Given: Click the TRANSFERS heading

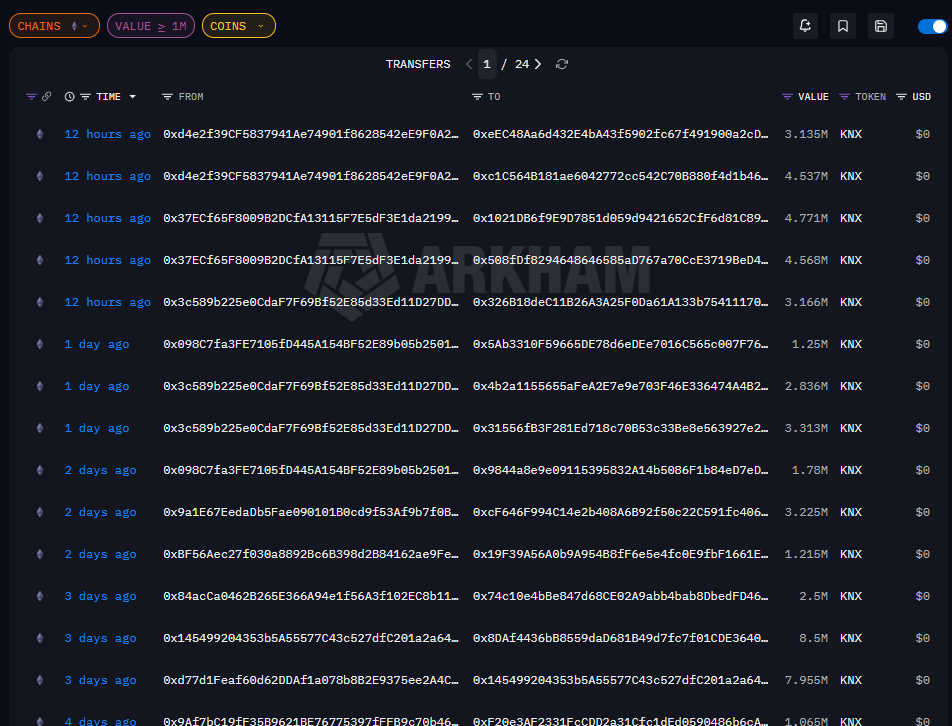Looking at the screenshot, I should (418, 64).
